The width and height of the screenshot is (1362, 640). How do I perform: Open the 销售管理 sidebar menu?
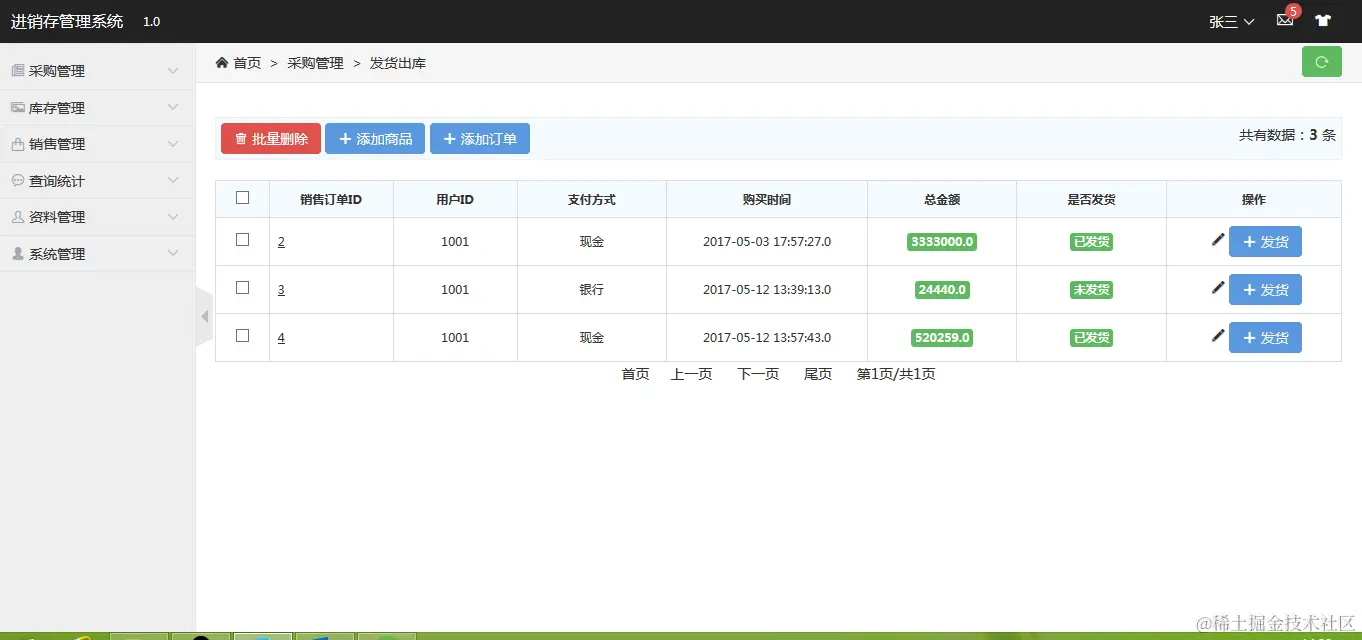[97, 144]
